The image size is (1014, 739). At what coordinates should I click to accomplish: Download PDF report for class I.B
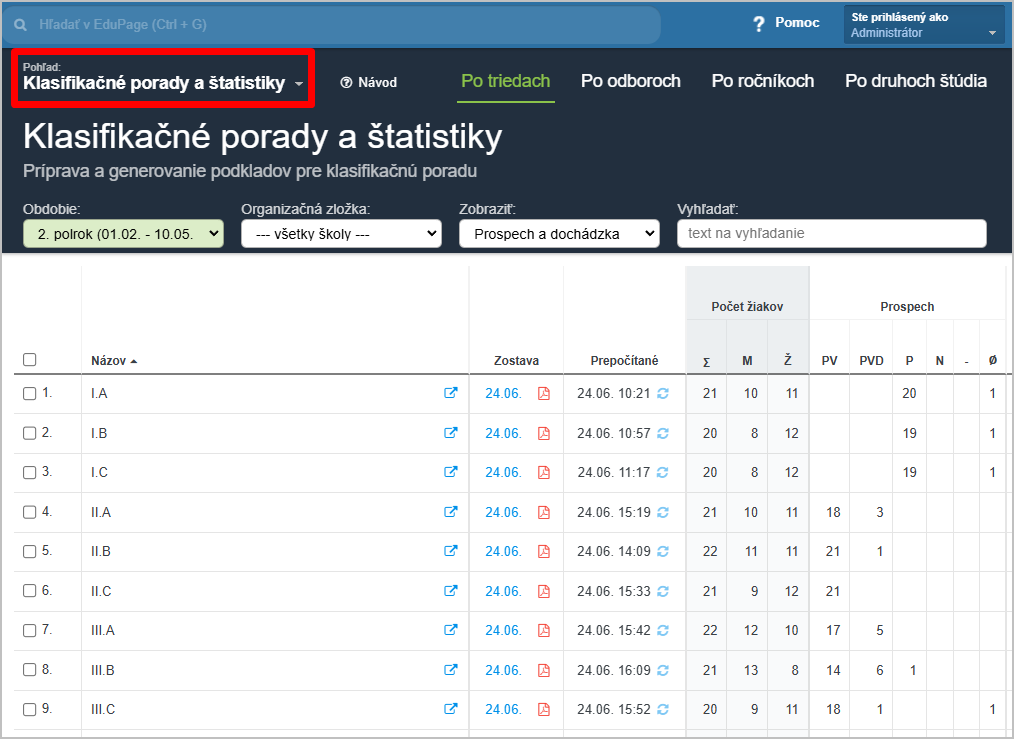(x=544, y=433)
